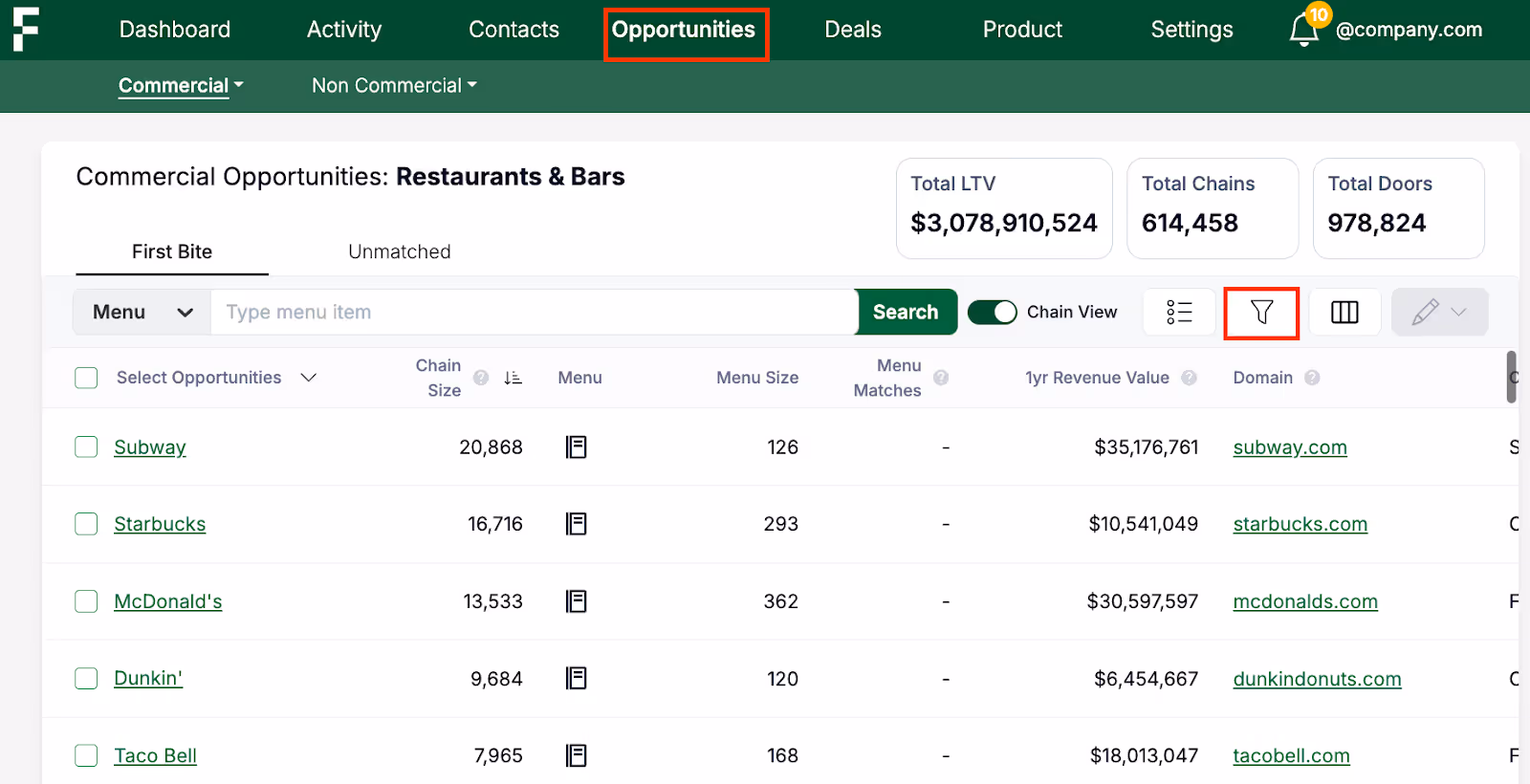Image resolution: width=1530 pixels, height=784 pixels.
Task: Open the Starbucks menu document icon
Action: (576, 524)
